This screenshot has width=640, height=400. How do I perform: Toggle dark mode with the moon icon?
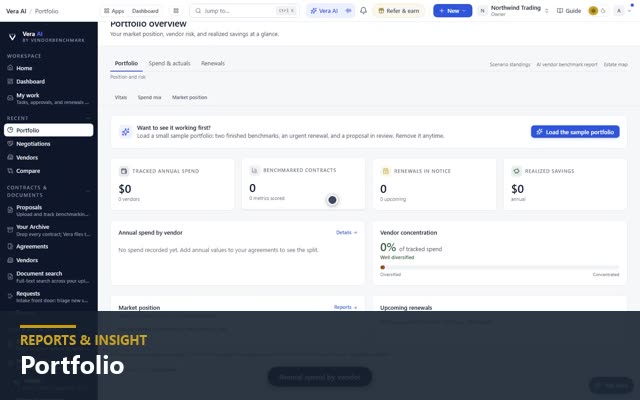pyautogui.click(x=603, y=11)
